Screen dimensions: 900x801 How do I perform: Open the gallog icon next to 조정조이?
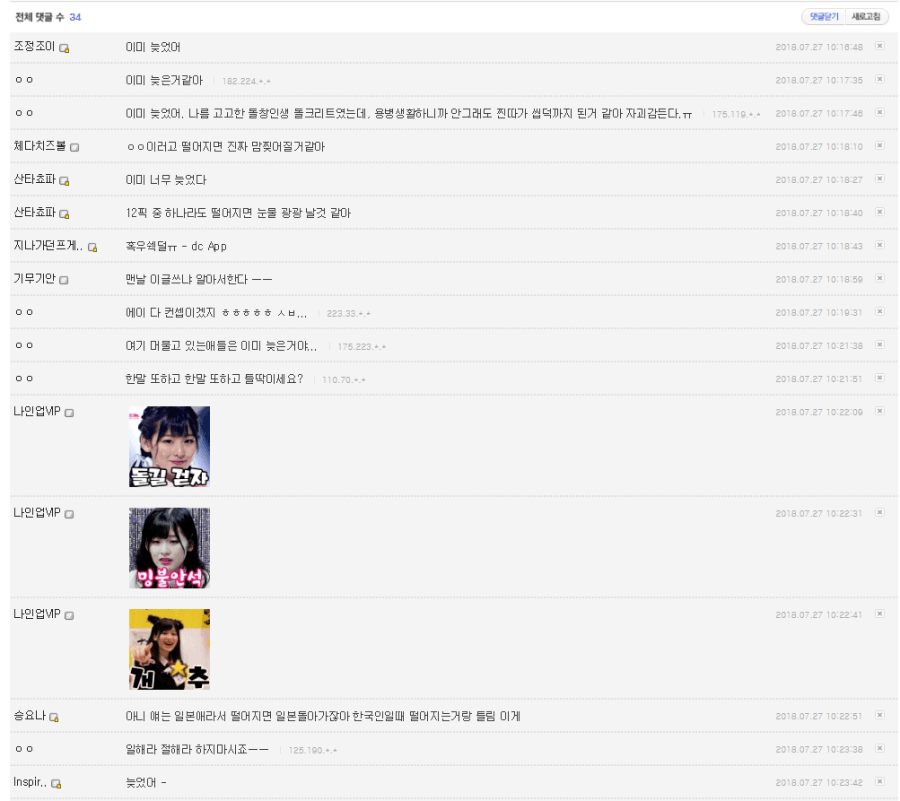65,48
